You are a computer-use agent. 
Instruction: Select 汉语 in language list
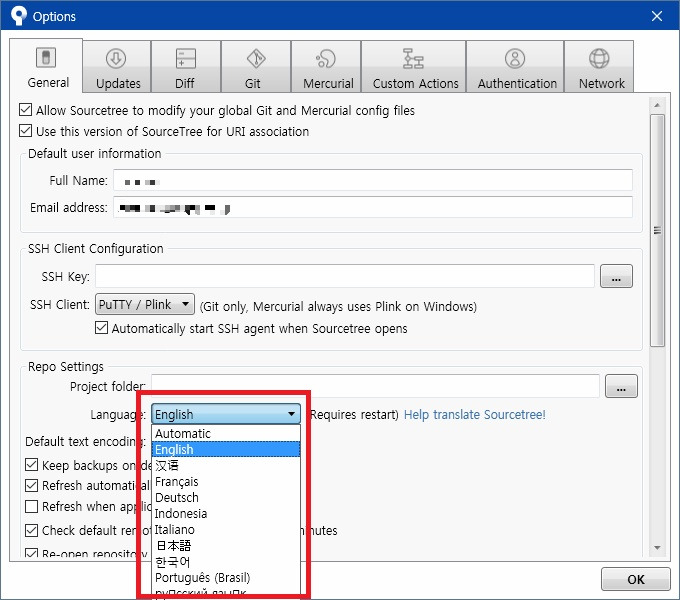click(x=226, y=465)
